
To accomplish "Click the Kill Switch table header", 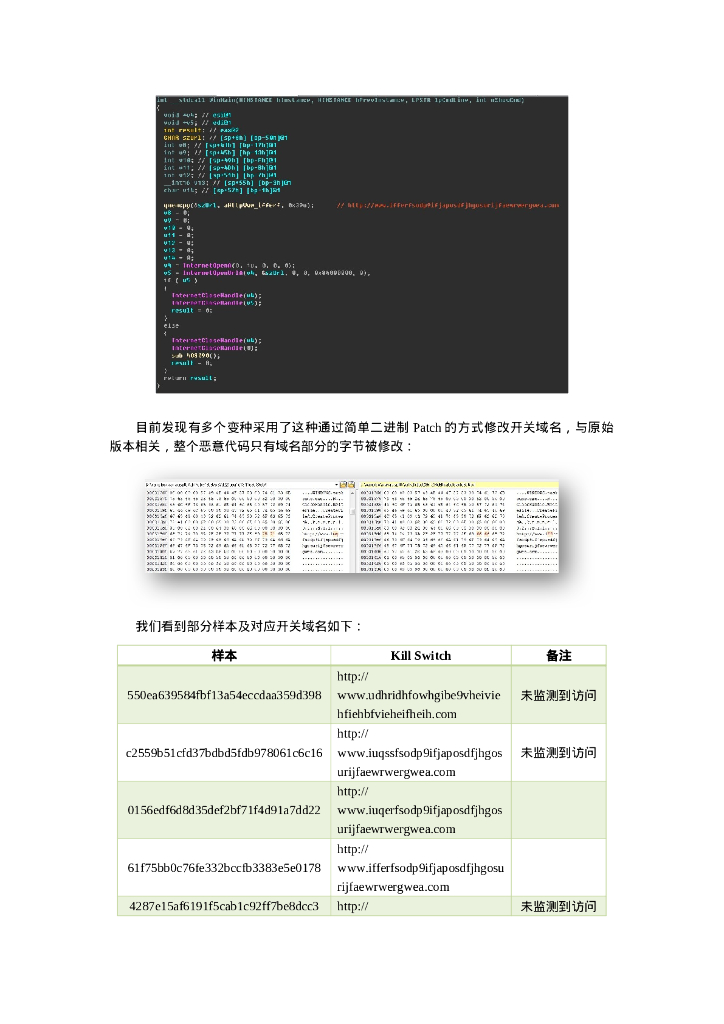I will [420, 656].
